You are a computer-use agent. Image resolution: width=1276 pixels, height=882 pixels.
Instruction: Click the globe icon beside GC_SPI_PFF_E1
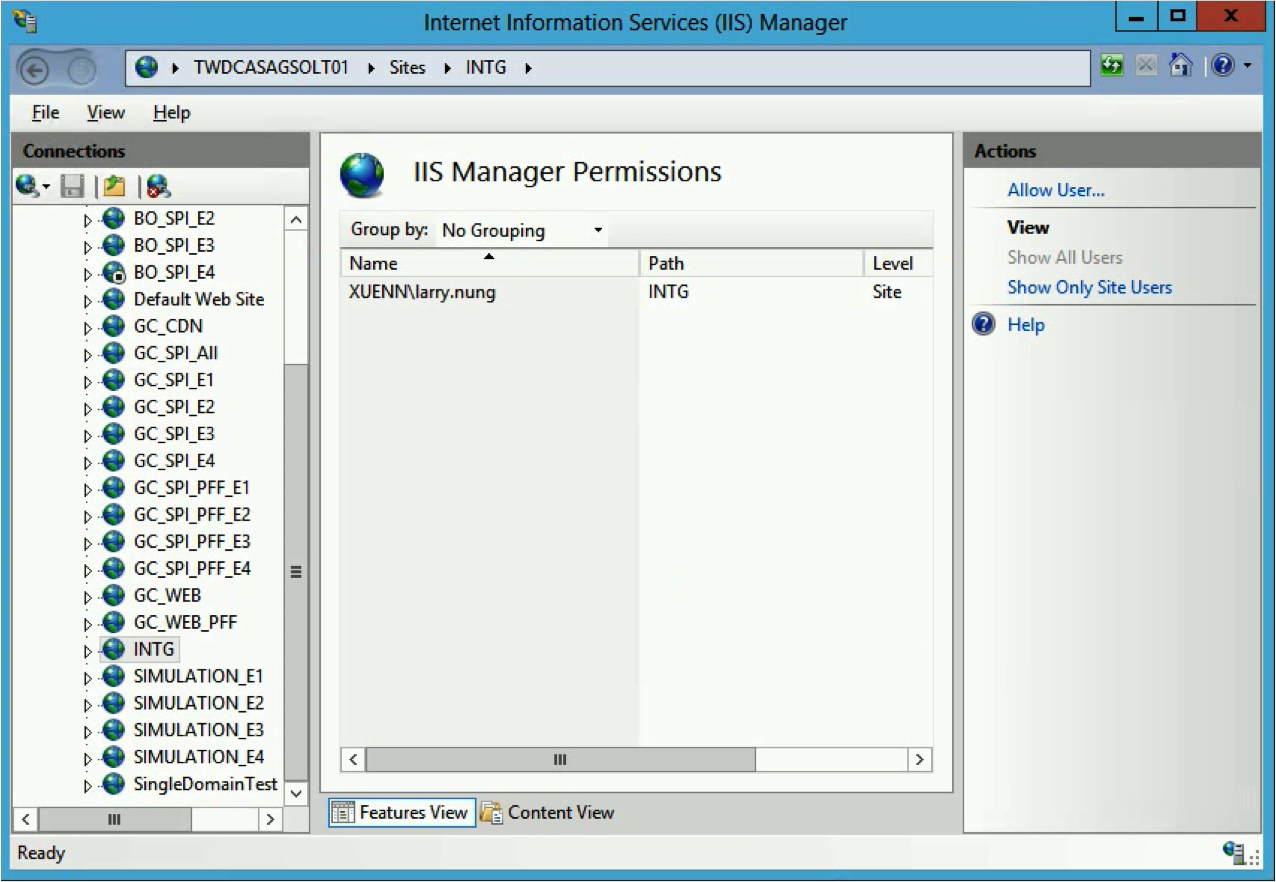tap(113, 488)
